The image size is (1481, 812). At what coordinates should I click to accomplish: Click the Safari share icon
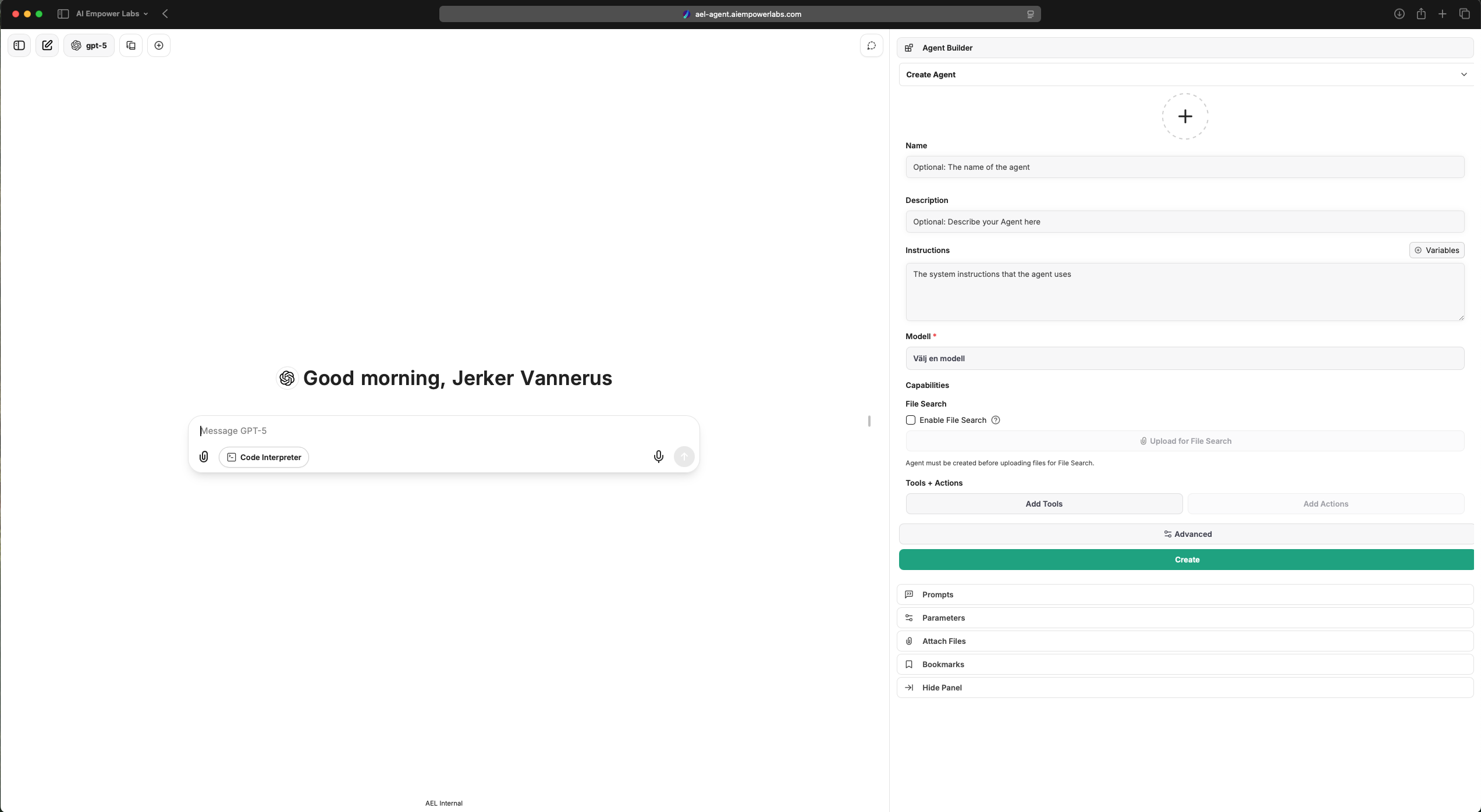pos(1421,14)
